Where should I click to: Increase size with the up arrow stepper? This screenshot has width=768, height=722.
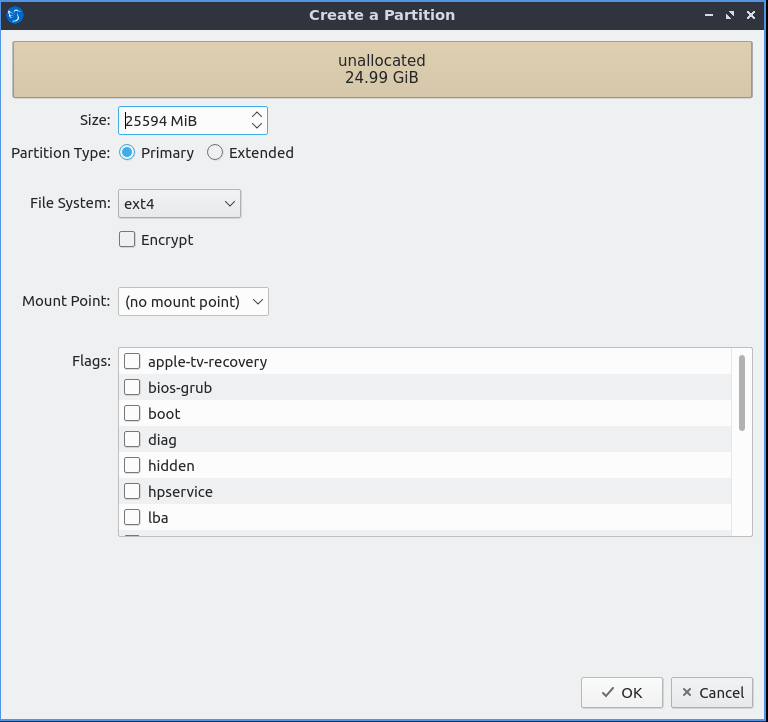(x=257, y=114)
